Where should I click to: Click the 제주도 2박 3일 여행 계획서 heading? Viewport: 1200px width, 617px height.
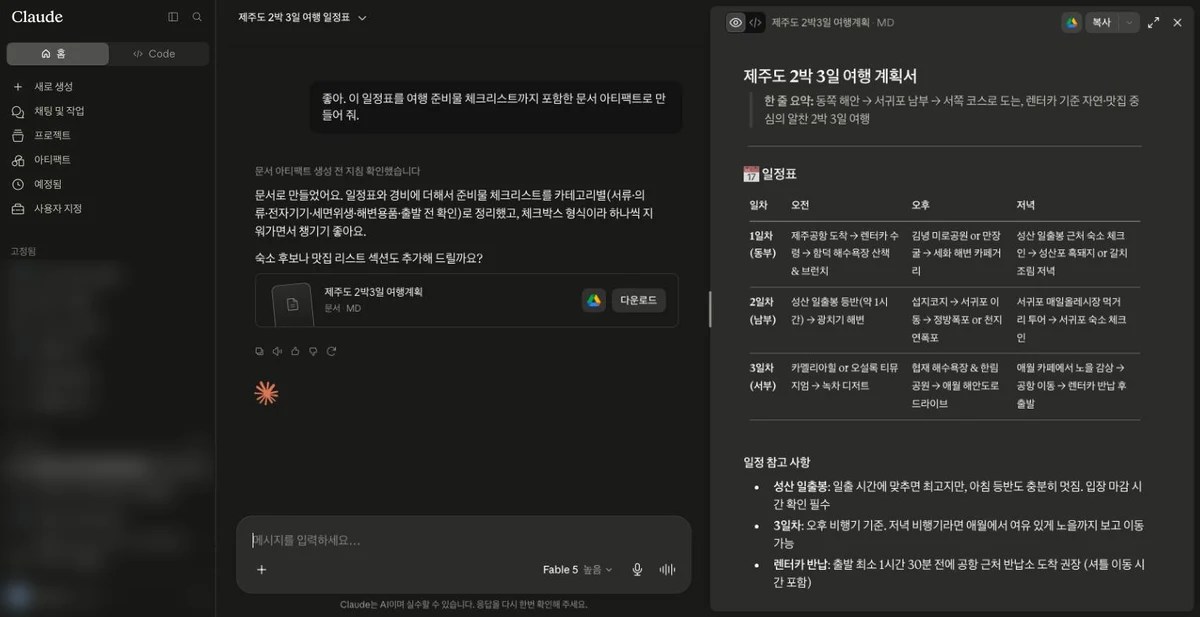[830, 75]
